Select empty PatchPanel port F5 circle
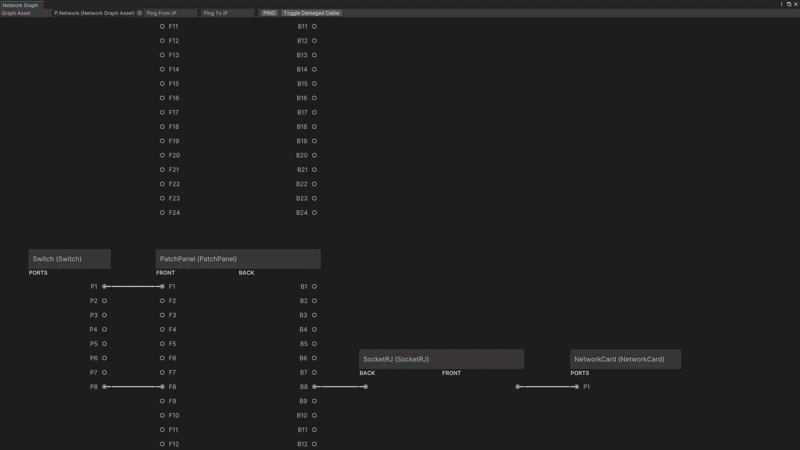Viewport: 800px width, 450px height. pyautogui.click(x=162, y=344)
